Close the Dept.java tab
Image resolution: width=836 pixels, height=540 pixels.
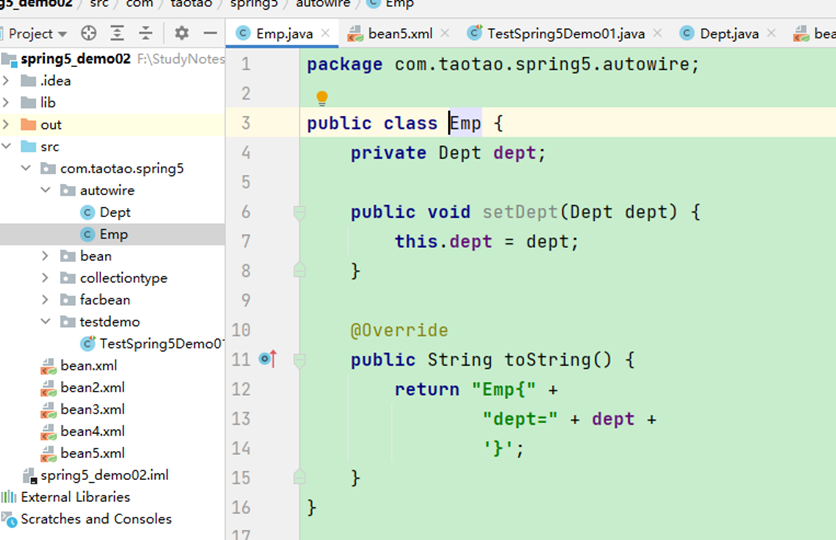[x=771, y=34]
